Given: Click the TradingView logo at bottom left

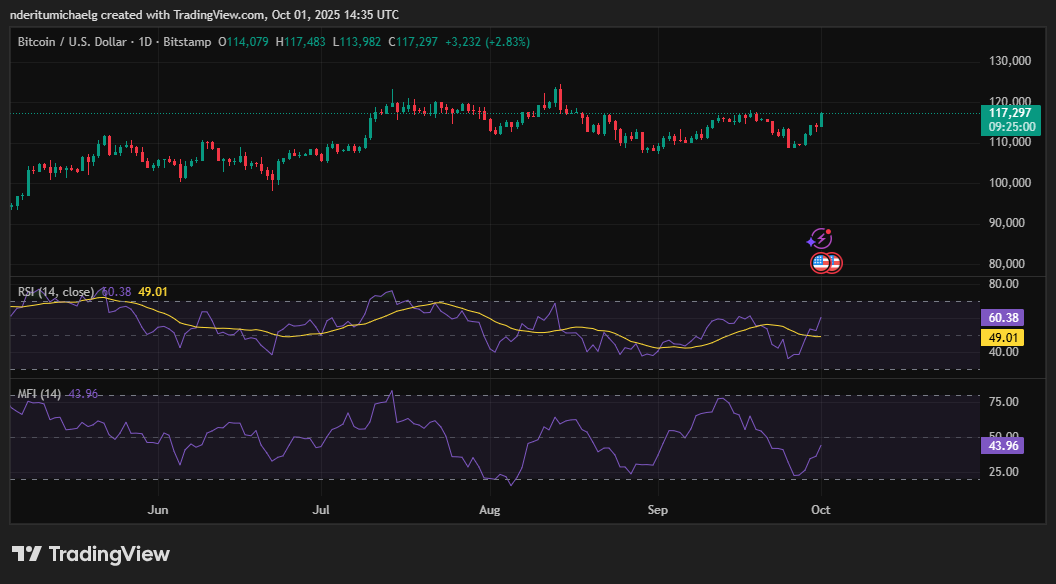Looking at the screenshot, I should click(91, 554).
